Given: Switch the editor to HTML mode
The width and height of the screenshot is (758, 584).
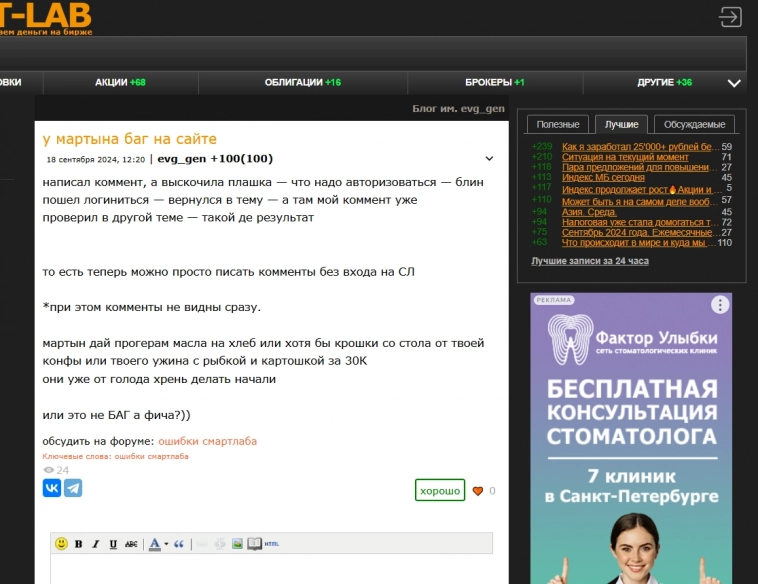Looking at the screenshot, I should tap(272, 544).
